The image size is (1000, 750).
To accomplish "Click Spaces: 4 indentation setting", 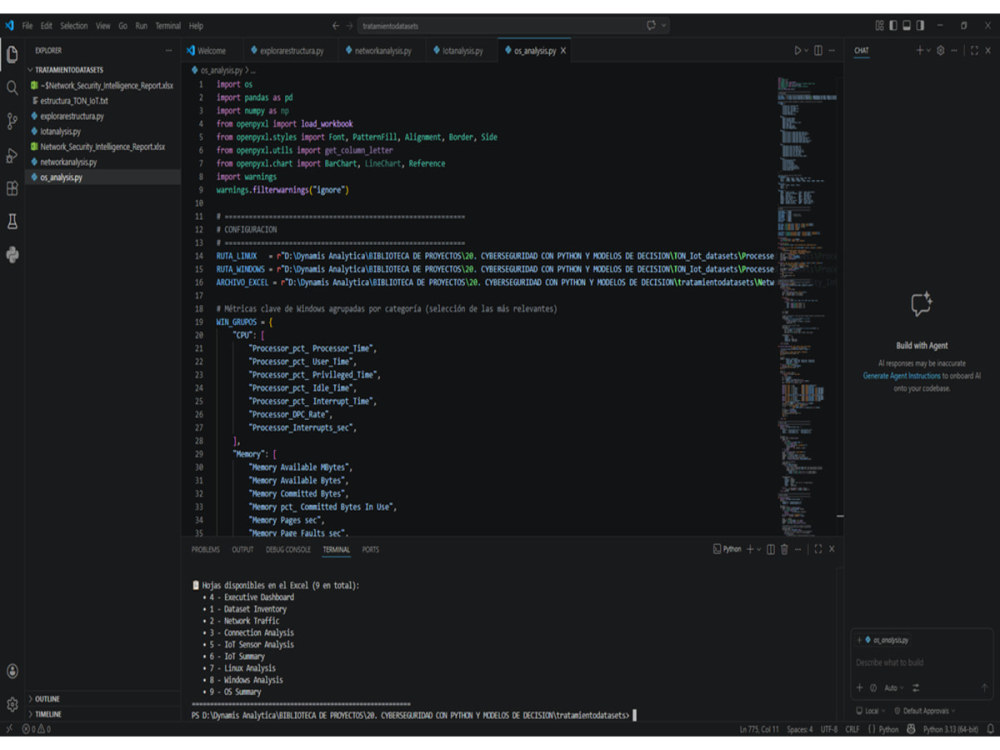I will (x=800, y=729).
